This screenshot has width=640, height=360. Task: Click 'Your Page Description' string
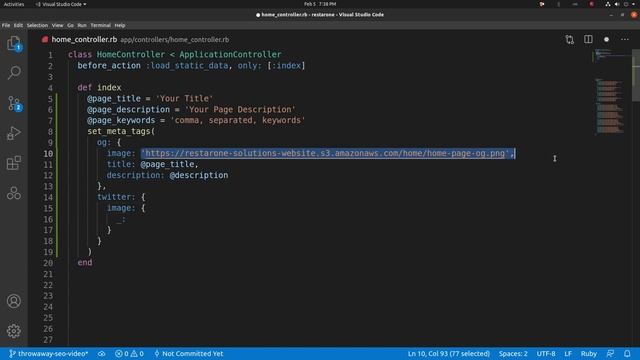pos(240,110)
